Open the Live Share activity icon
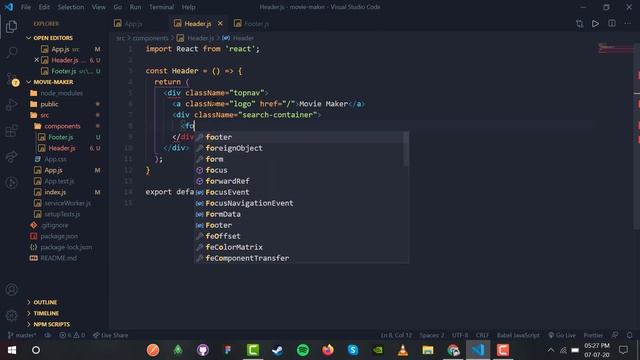 (x=11, y=156)
